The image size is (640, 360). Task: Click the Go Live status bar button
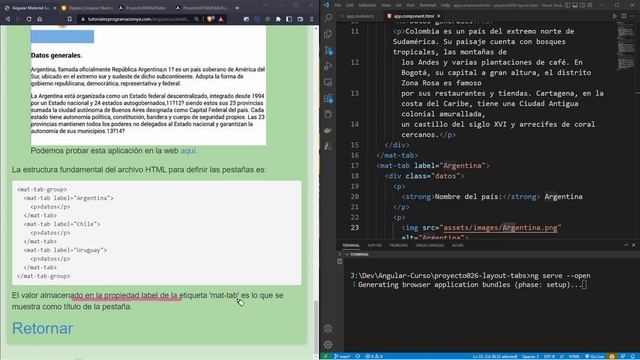(595, 356)
